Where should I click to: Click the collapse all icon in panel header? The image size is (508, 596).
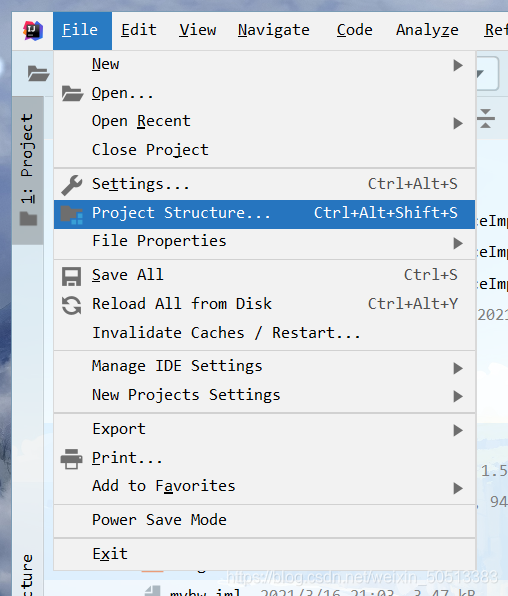pyautogui.click(x=486, y=118)
